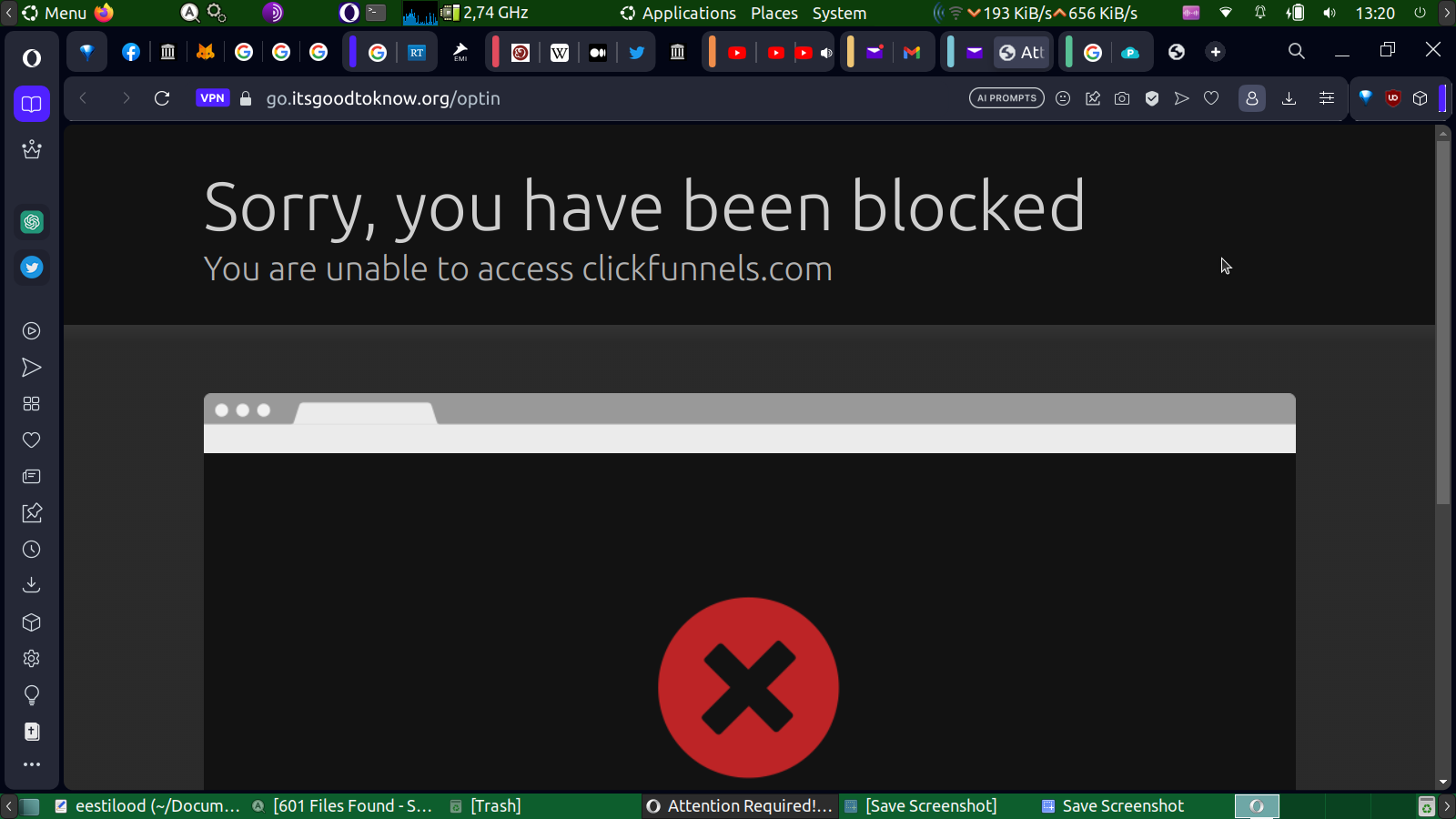Open Twitter panel in the sidebar
Viewport: 1456px width, 819px height.
pyautogui.click(x=32, y=268)
